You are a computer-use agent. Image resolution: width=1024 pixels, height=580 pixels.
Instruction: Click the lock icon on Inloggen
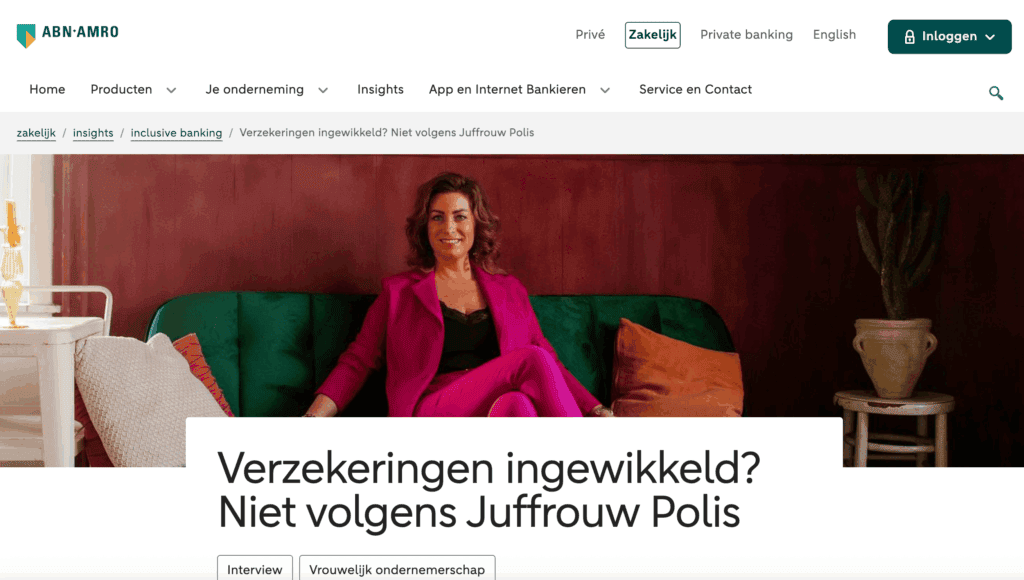coord(909,37)
